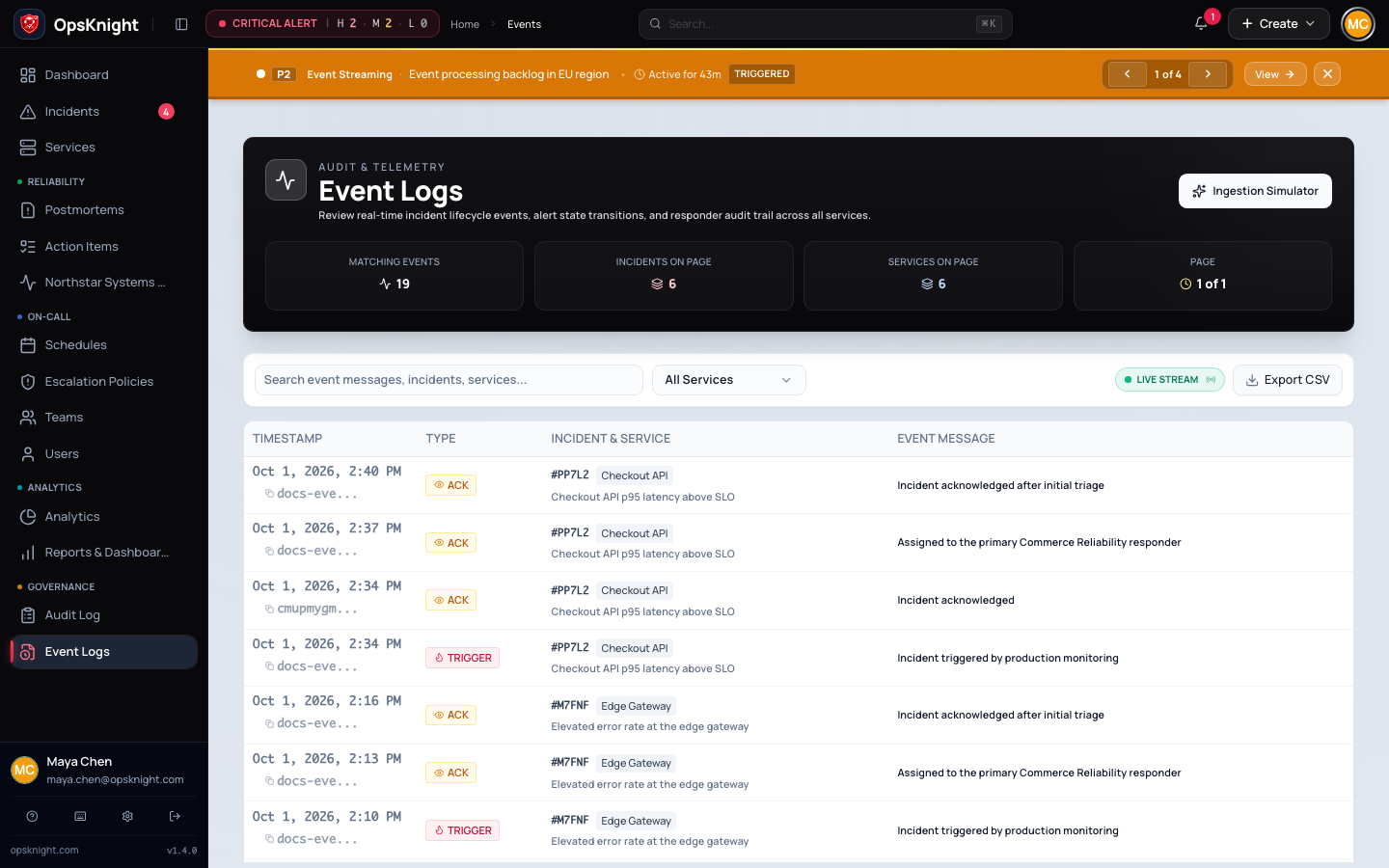The height and width of the screenshot is (868, 1389).
Task: Go to Services page
Action: coord(104,148)
